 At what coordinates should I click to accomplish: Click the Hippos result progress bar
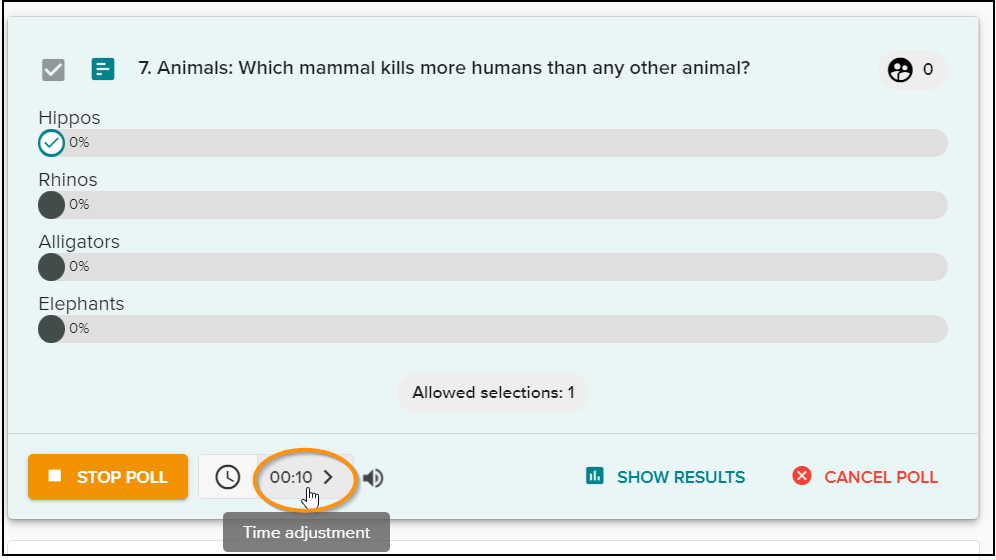(x=493, y=143)
